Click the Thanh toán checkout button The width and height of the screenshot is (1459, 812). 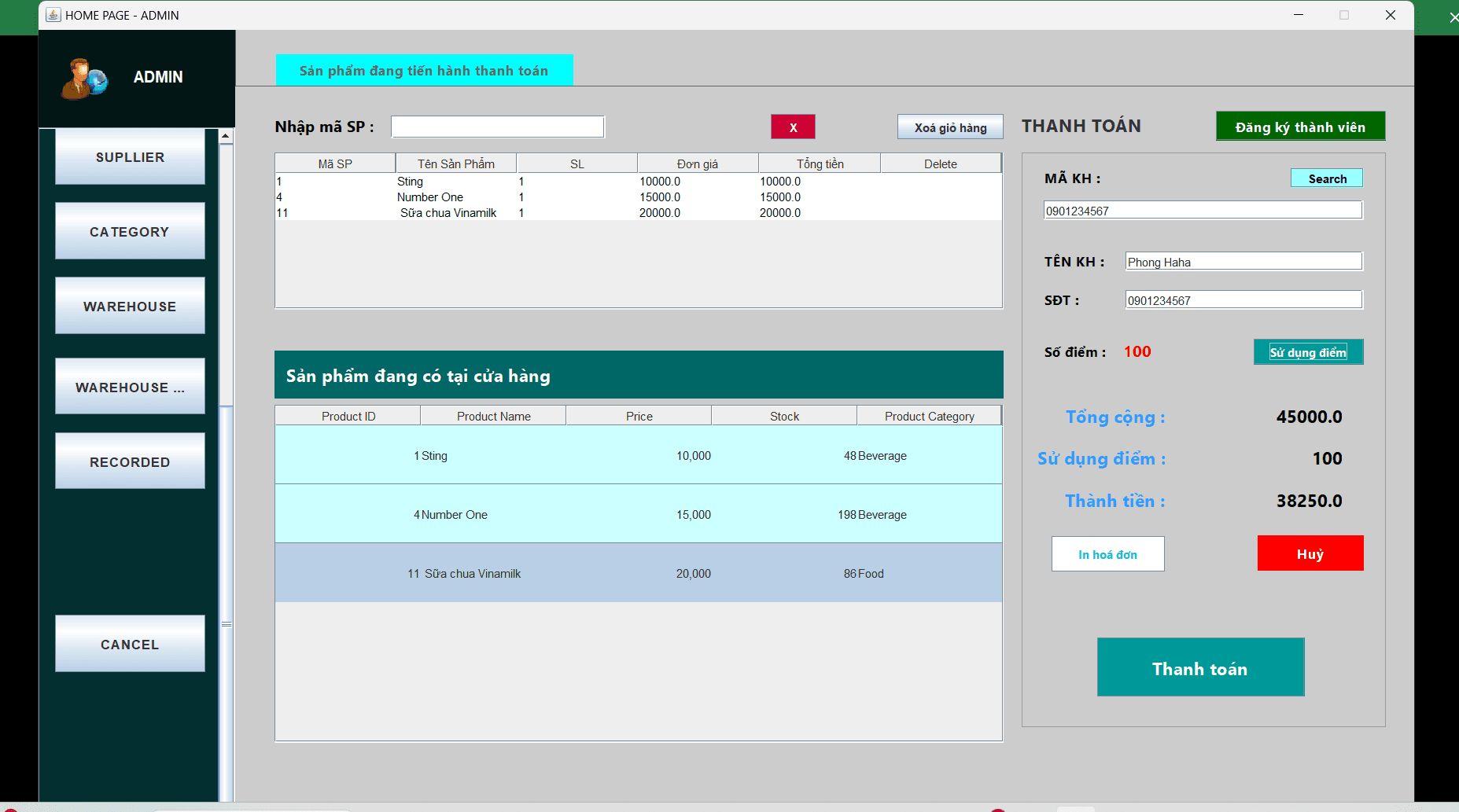(x=1199, y=668)
